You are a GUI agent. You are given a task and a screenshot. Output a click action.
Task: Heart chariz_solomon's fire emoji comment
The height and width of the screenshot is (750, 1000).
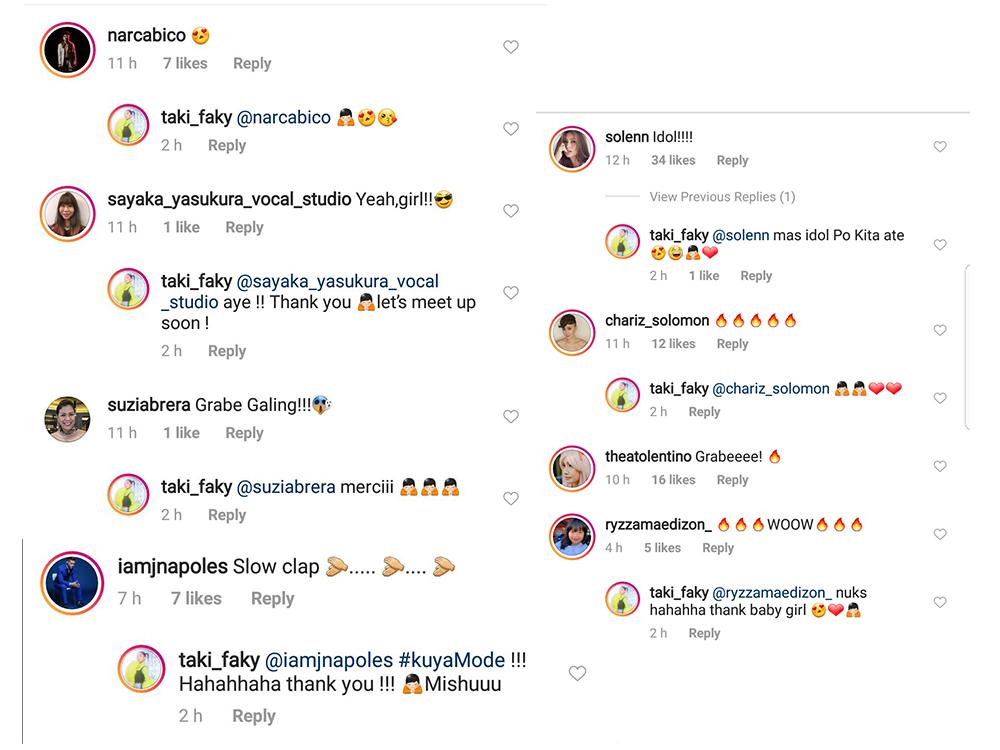coord(940,331)
